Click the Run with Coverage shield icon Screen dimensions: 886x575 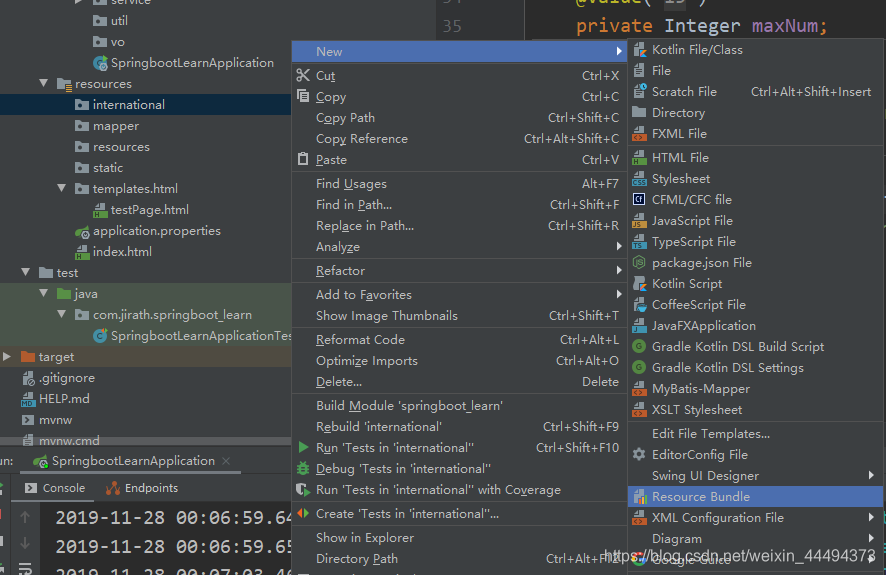(x=303, y=490)
